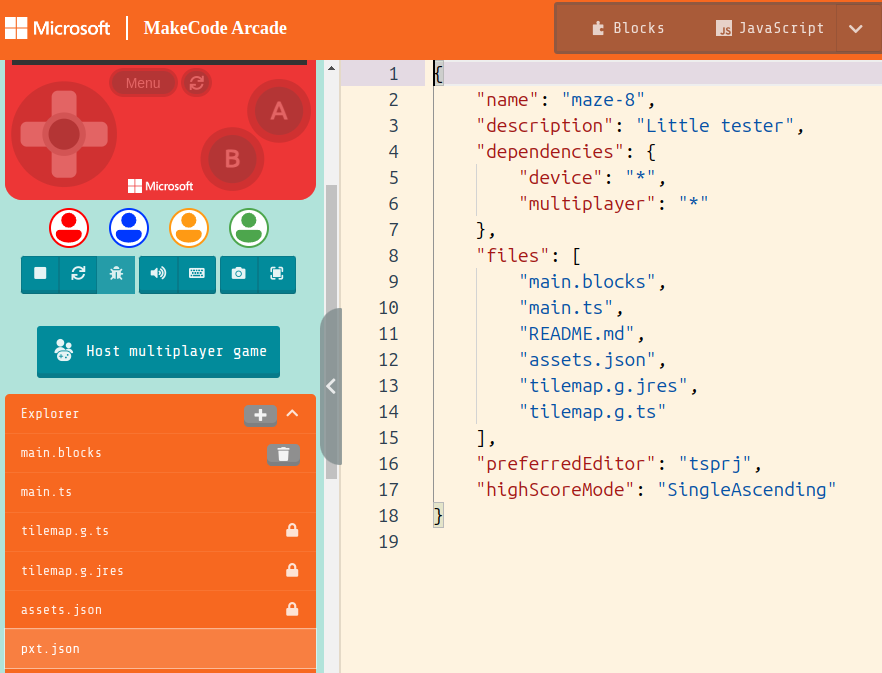Click the Microsoft logo in header
The image size is (882, 673).
coord(57,28)
